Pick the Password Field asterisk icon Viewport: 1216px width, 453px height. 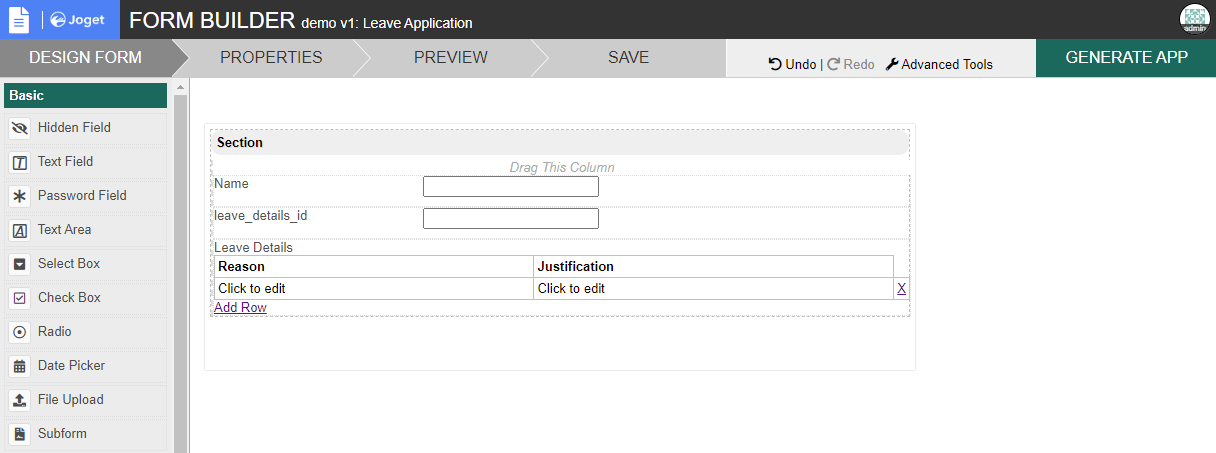pyautogui.click(x=19, y=196)
